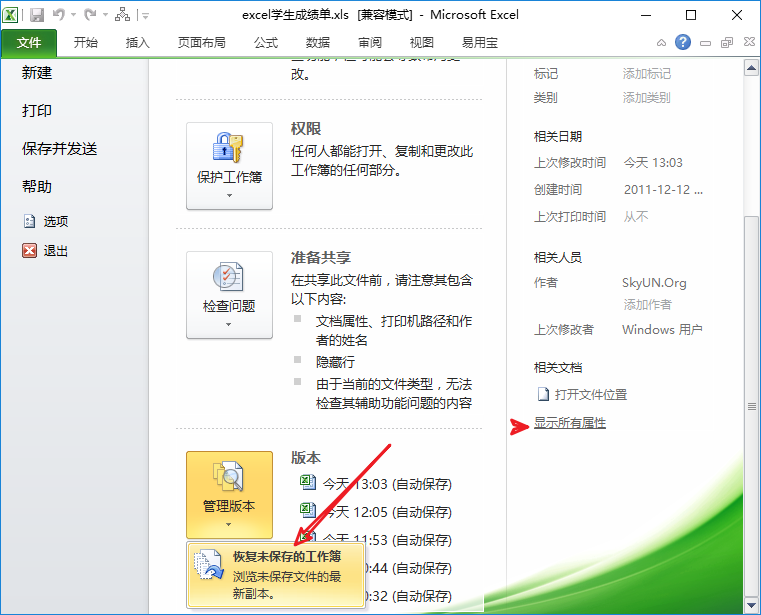This screenshot has height=615, width=761.
Task: Click the creation date 2011-12-12 value
Action: pyautogui.click(x=663, y=190)
